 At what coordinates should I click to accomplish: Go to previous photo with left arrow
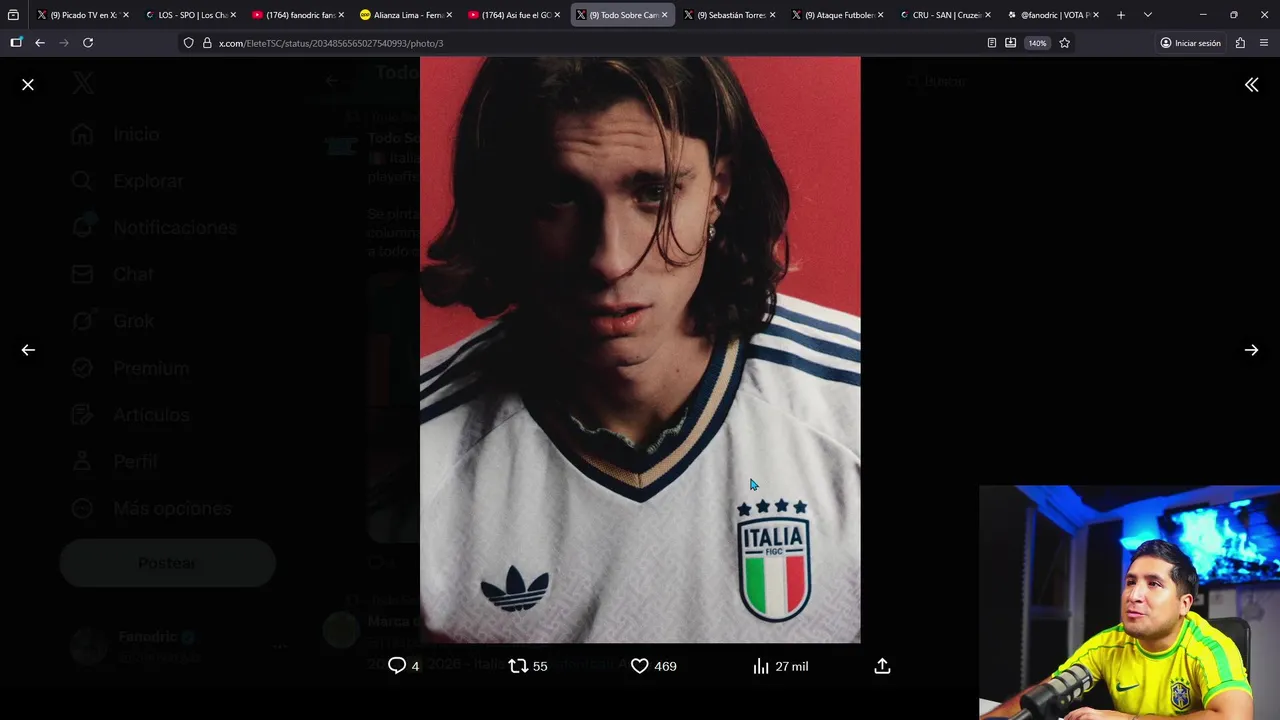click(x=28, y=350)
